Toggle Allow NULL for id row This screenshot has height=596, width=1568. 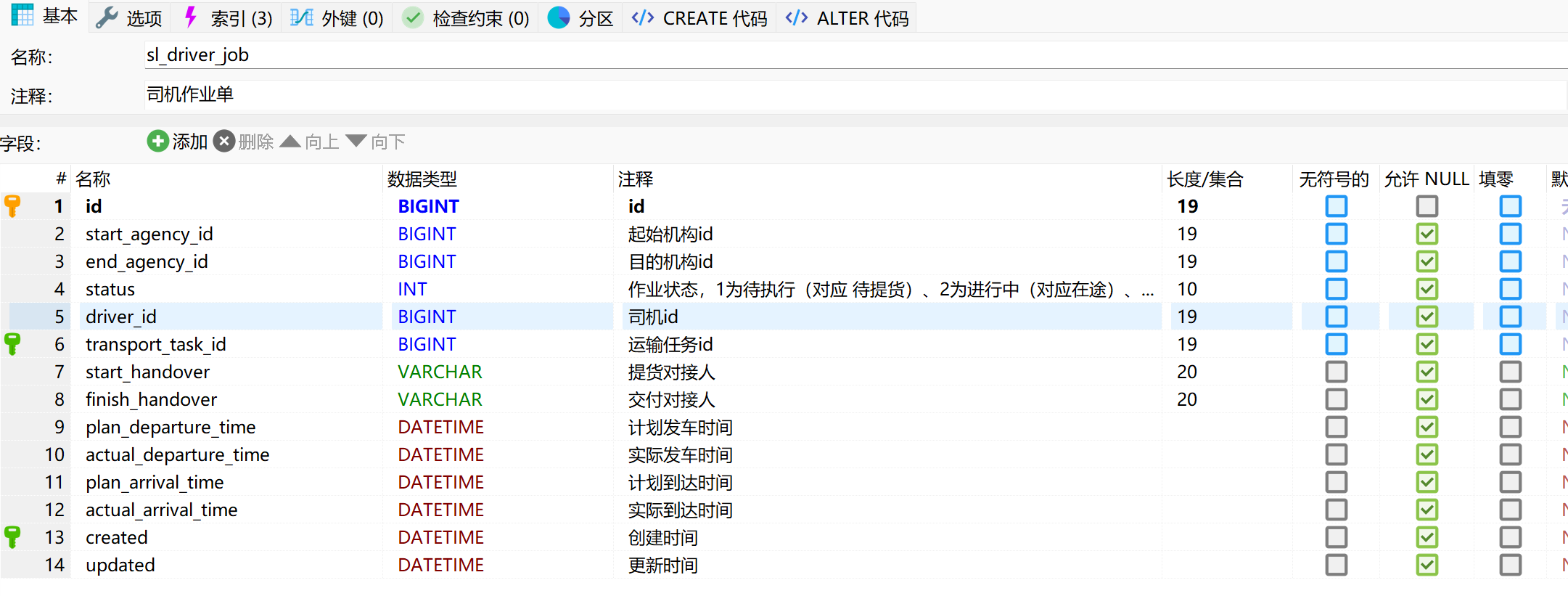coord(1427,206)
